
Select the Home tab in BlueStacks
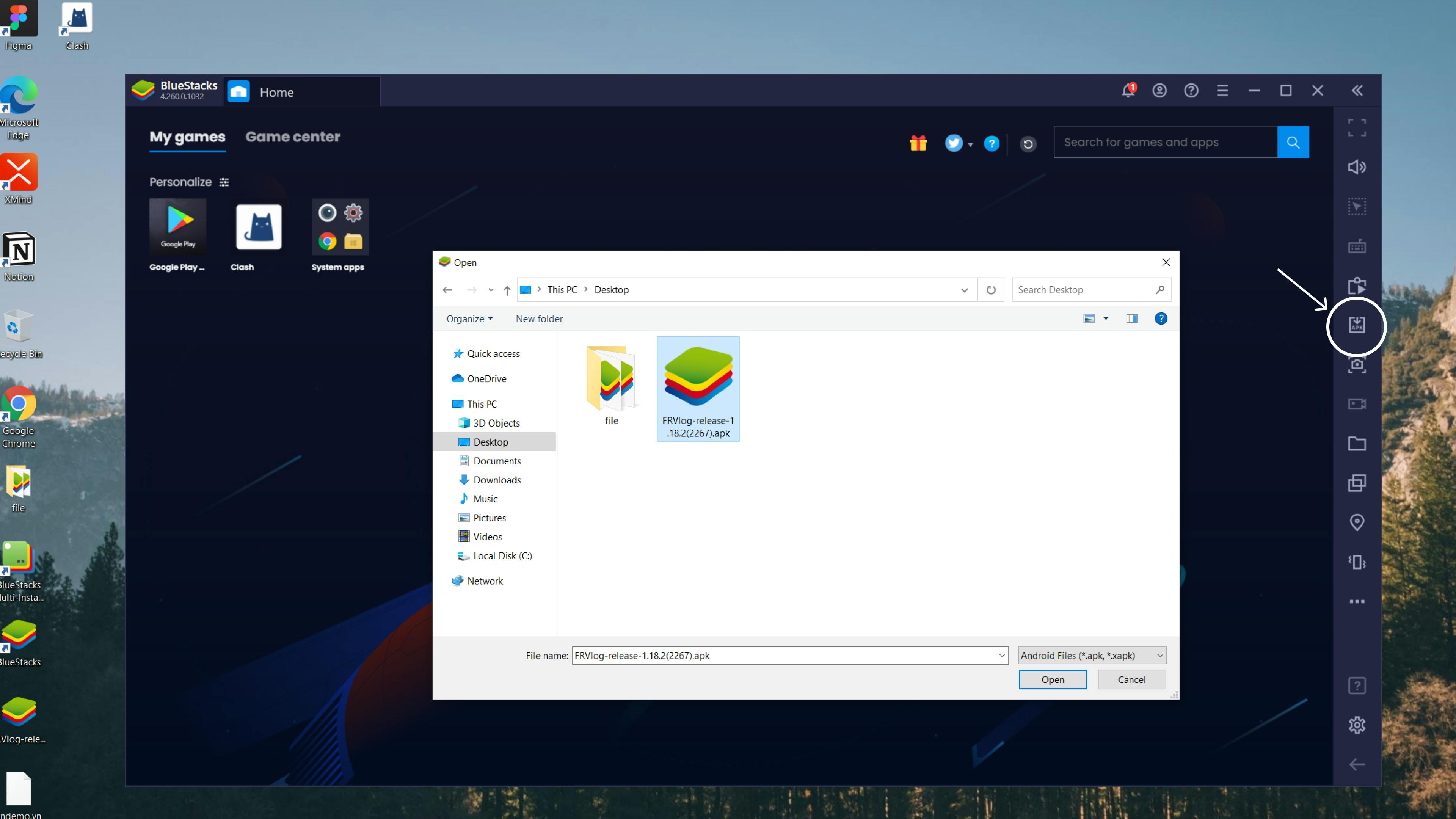pyautogui.click(x=302, y=92)
